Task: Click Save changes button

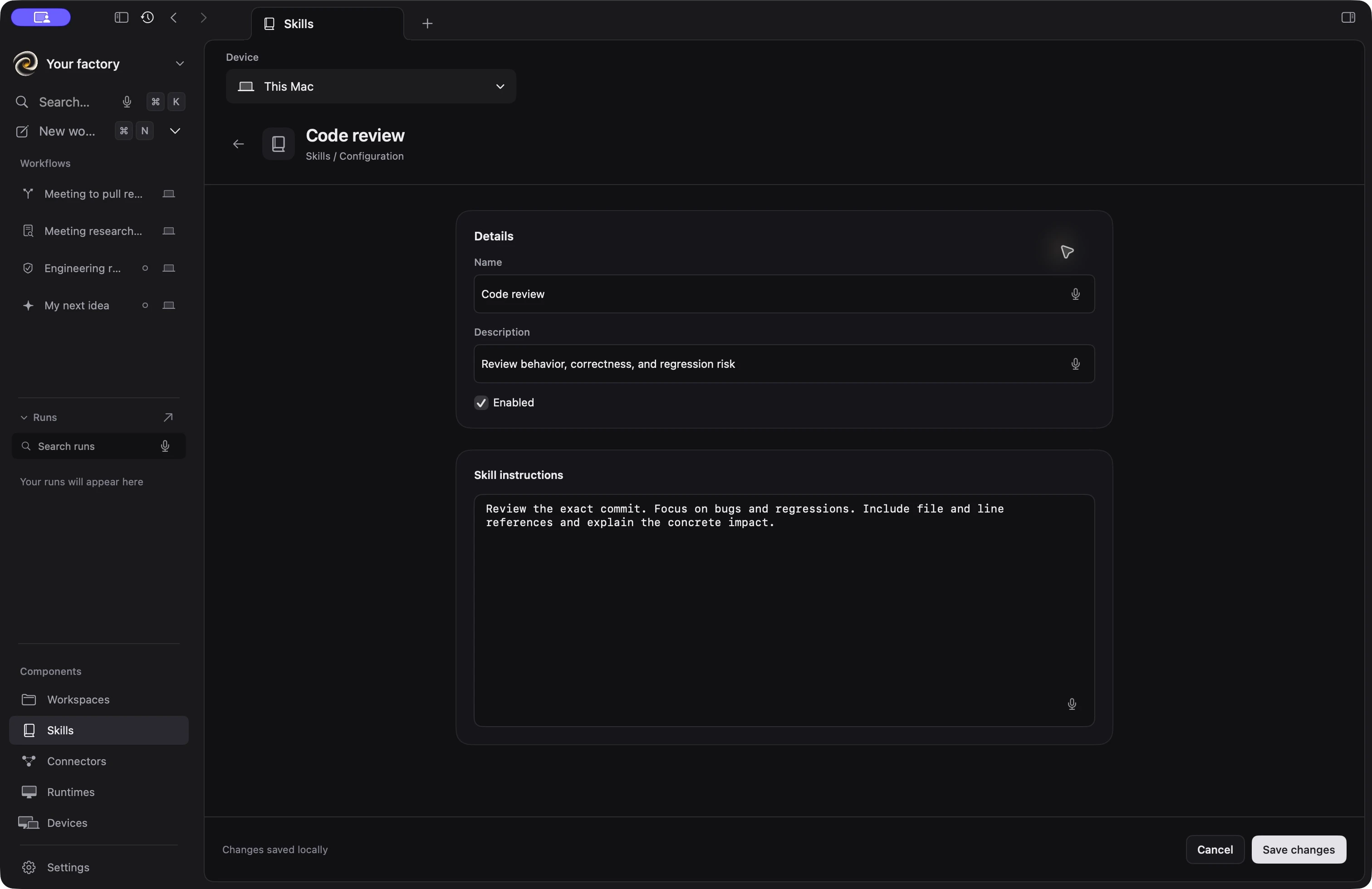Action: click(1298, 849)
